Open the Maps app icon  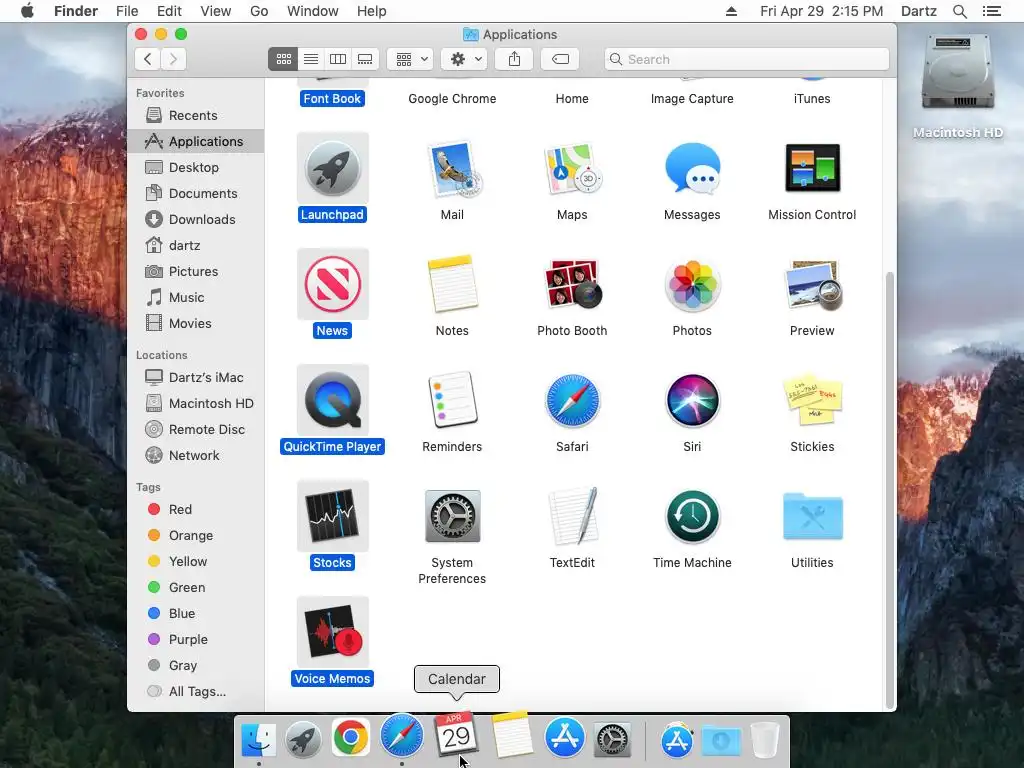[x=572, y=168]
